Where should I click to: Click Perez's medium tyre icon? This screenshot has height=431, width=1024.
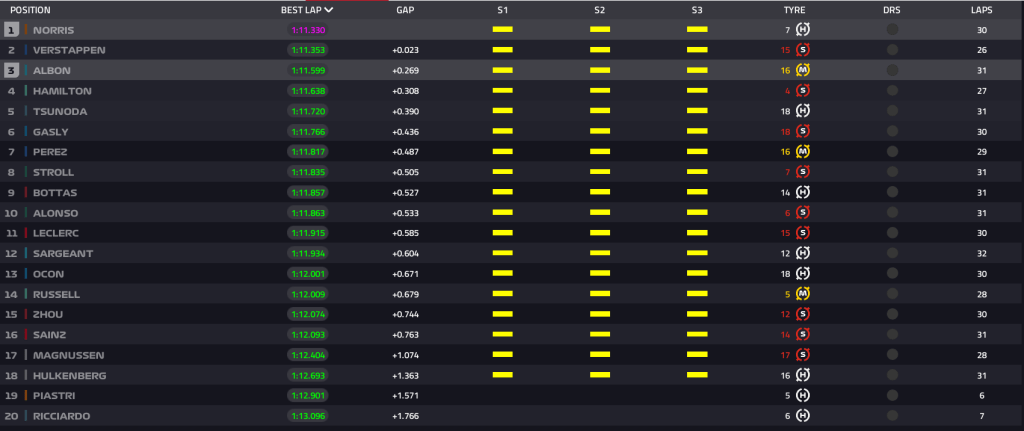803,152
